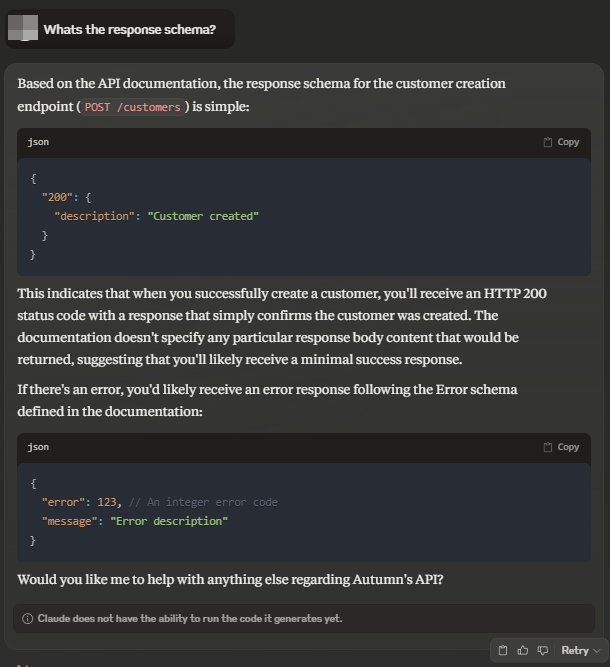This screenshot has height=667, width=610.
Task: Click the json label on second block
Action: [x=38, y=447]
